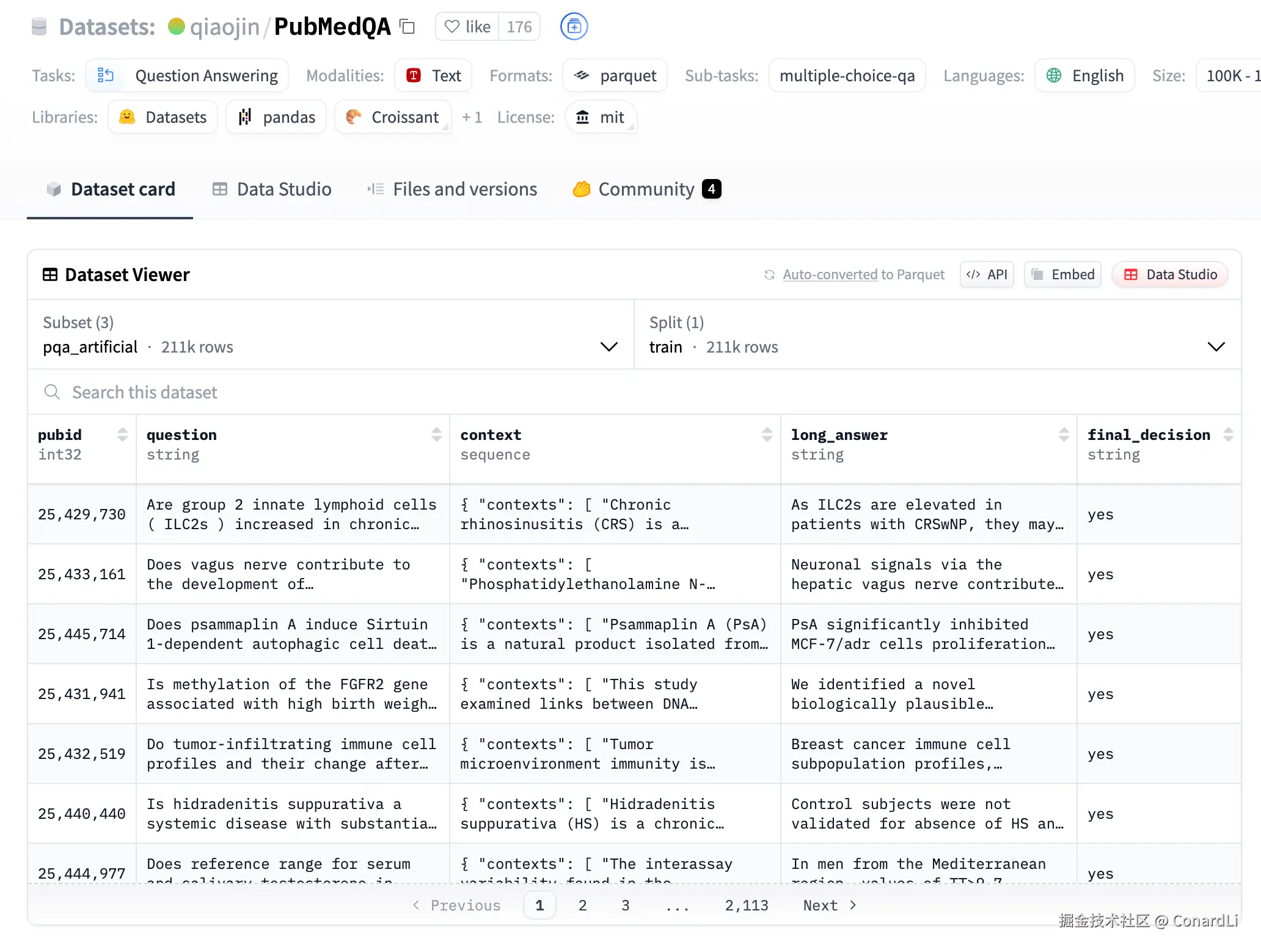The width and height of the screenshot is (1261, 952).
Task: Toggle sorting on the question column
Action: point(436,434)
